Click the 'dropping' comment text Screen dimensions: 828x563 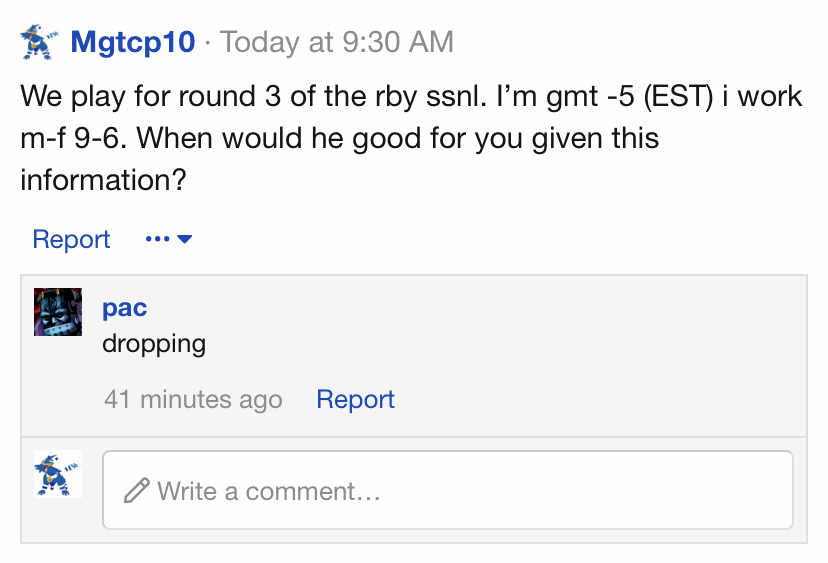(x=154, y=344)
